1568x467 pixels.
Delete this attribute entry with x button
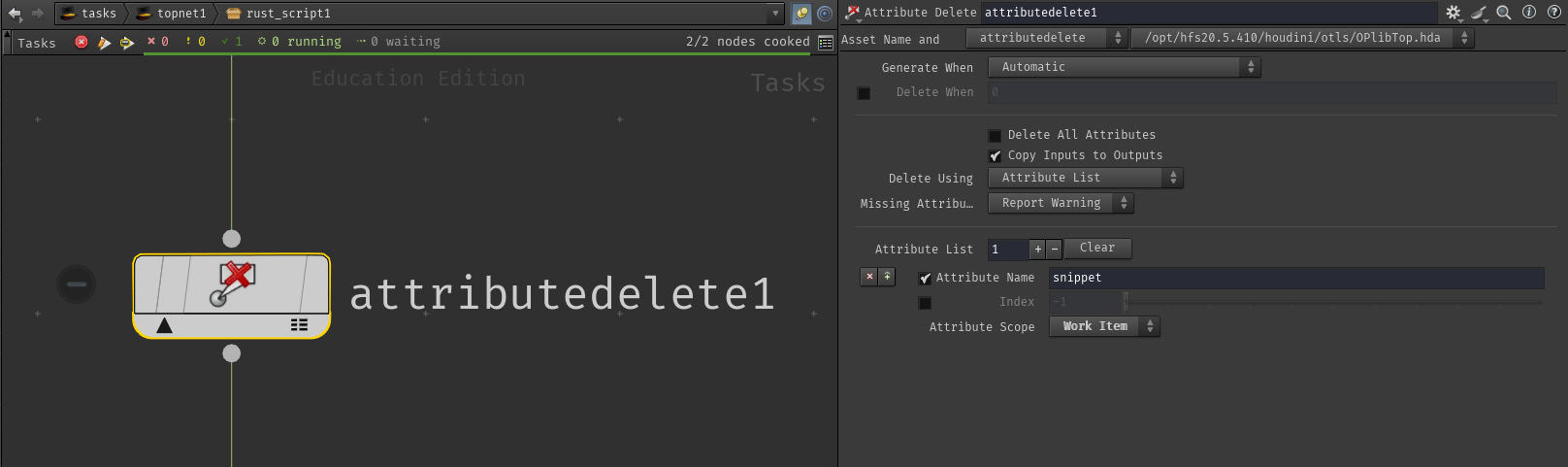(x=869, y=277)
